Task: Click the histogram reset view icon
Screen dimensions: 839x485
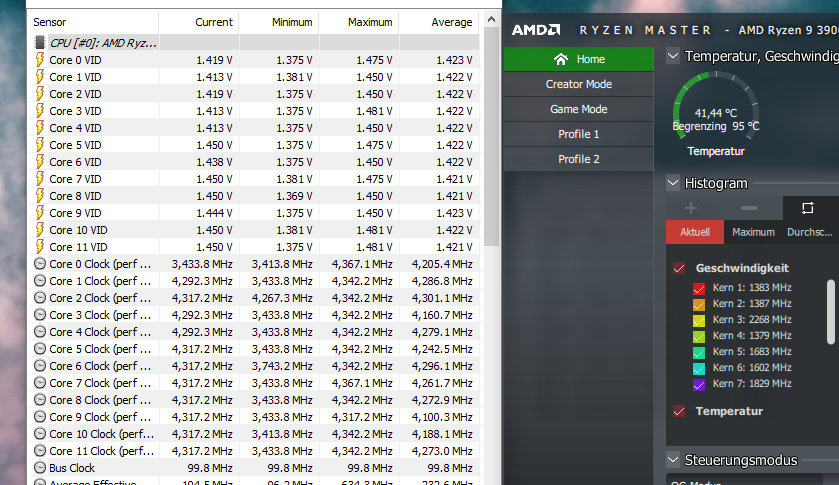Action: (x=807, y=208)
